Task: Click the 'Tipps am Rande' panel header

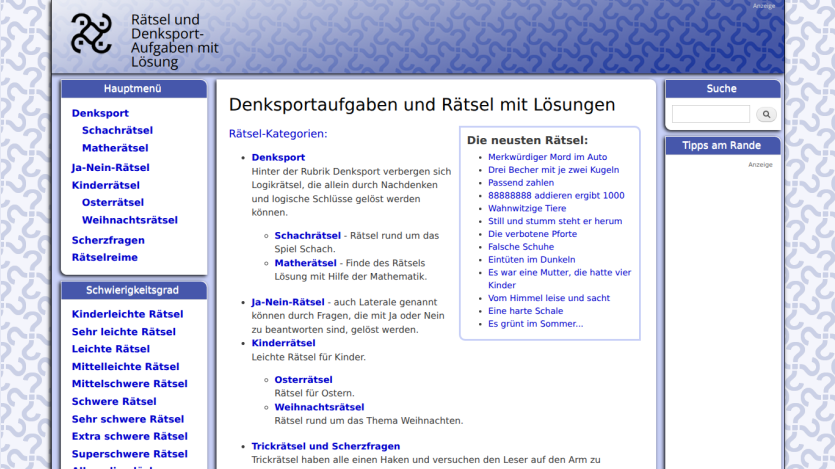Action: (x=722, y=145)
